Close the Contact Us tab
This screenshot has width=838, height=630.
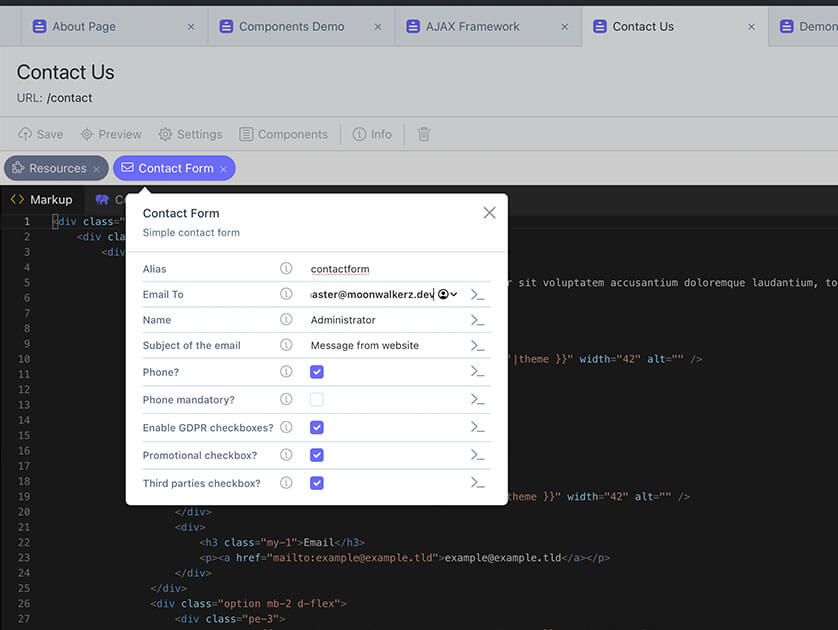751,27
